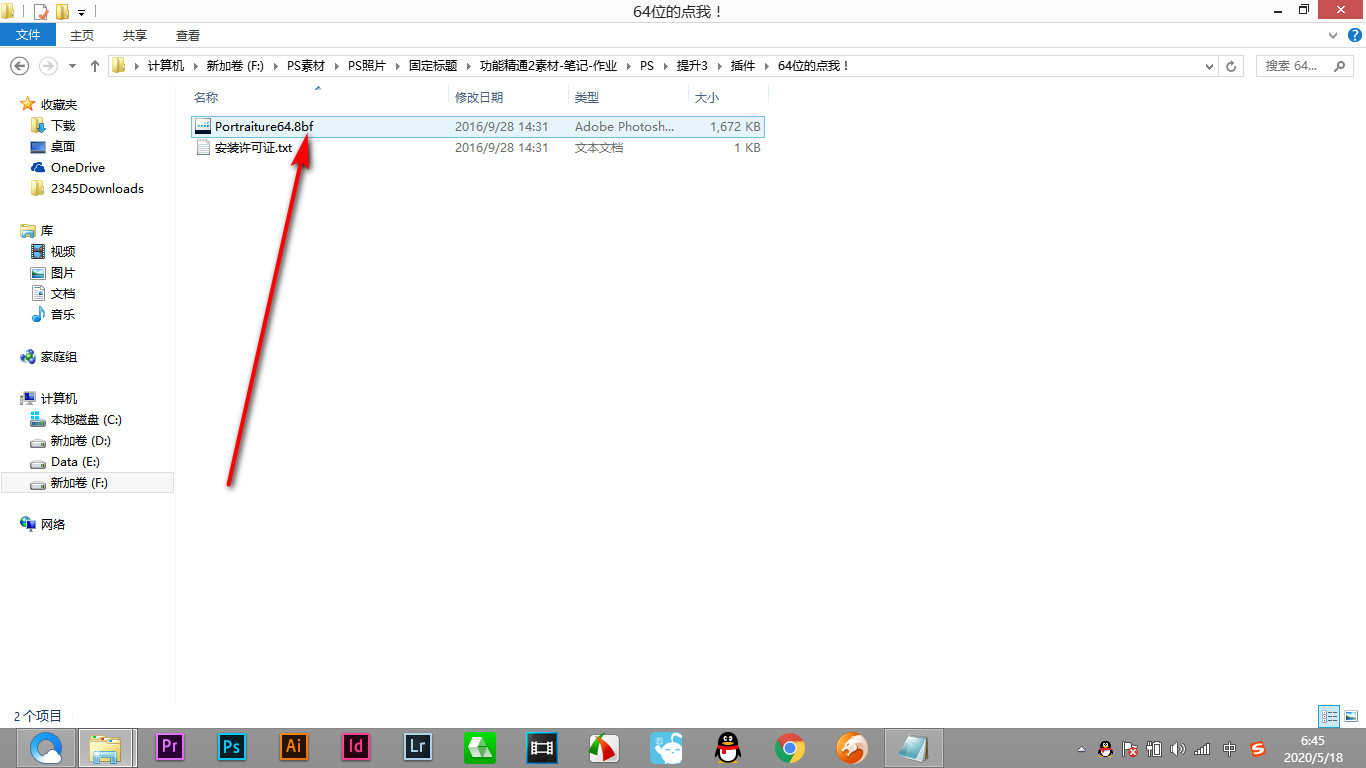Go back to the previous folder
The height and width of the screenshot is (768, 1366).
click(19, 66)
